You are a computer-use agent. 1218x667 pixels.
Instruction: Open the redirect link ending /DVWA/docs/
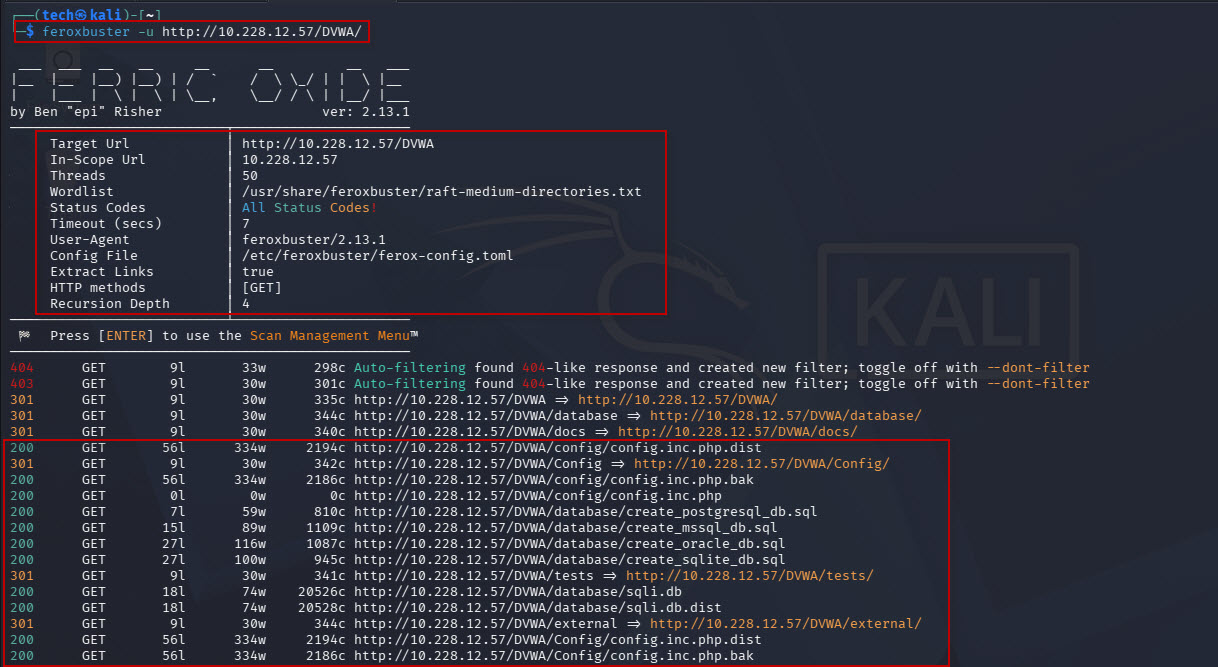(738, 432)
